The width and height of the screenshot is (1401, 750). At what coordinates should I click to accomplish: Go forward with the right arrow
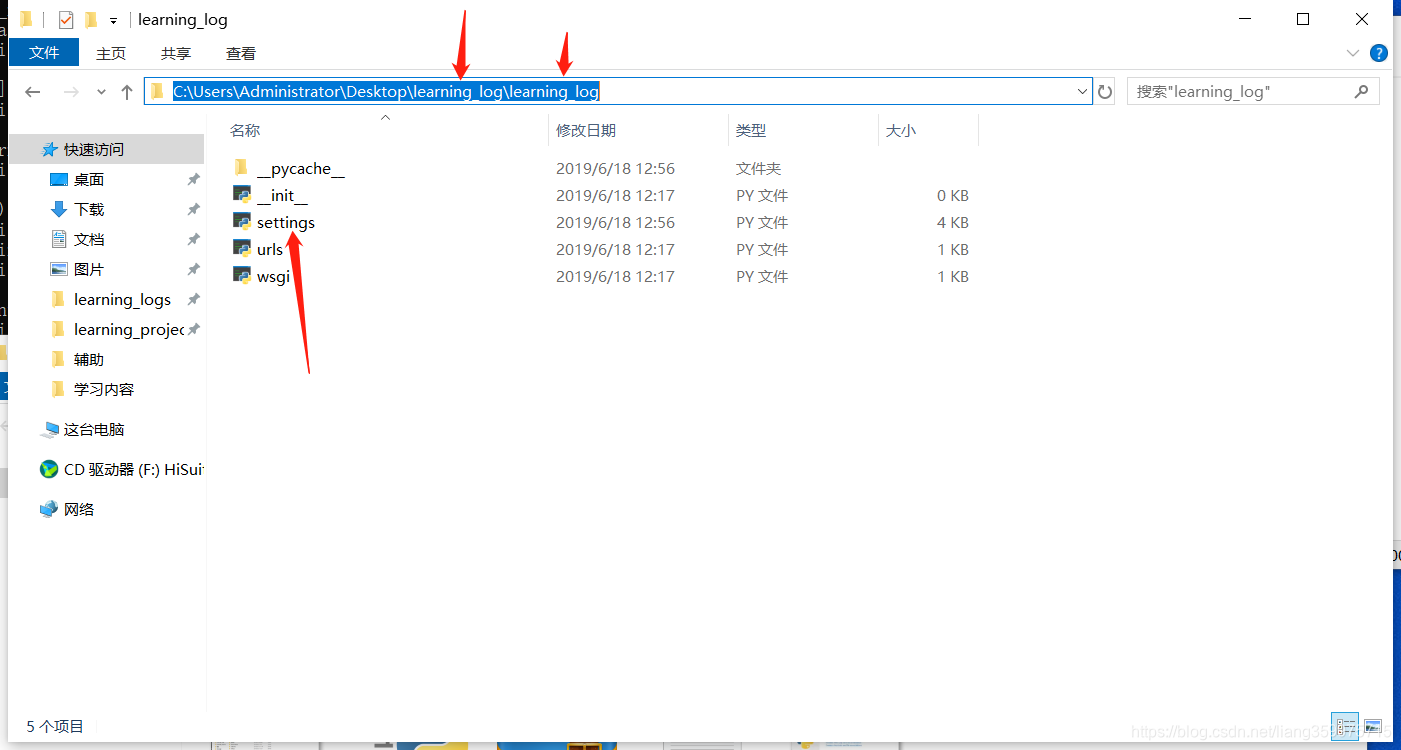(71, 92)
